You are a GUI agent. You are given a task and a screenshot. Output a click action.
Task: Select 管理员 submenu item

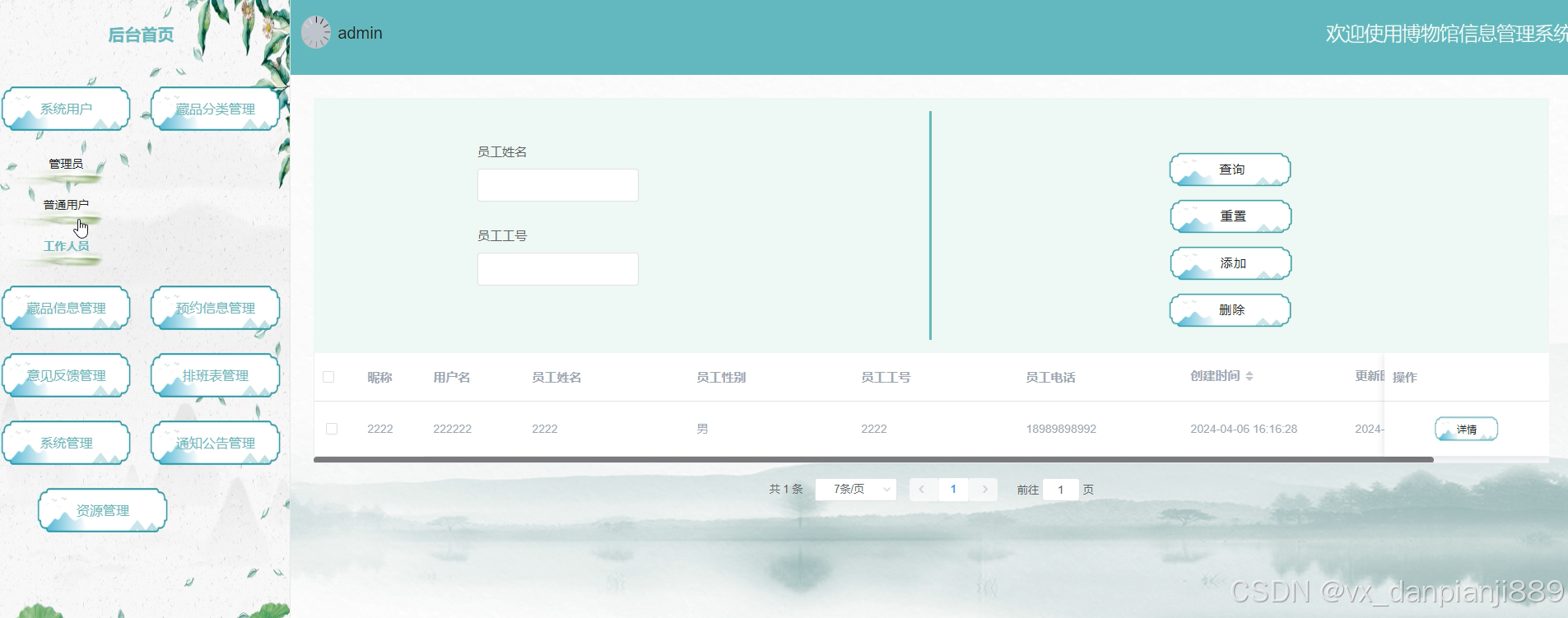click(x=66, y=164)
